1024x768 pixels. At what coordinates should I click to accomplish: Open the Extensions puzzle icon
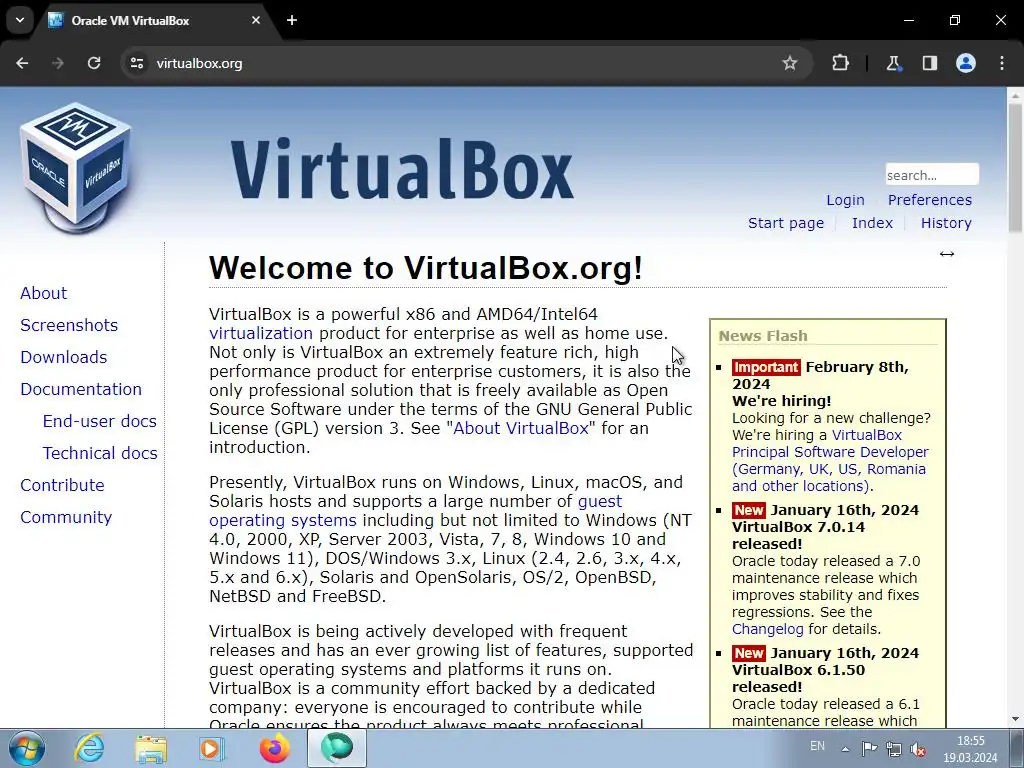[x=840, y=63]
